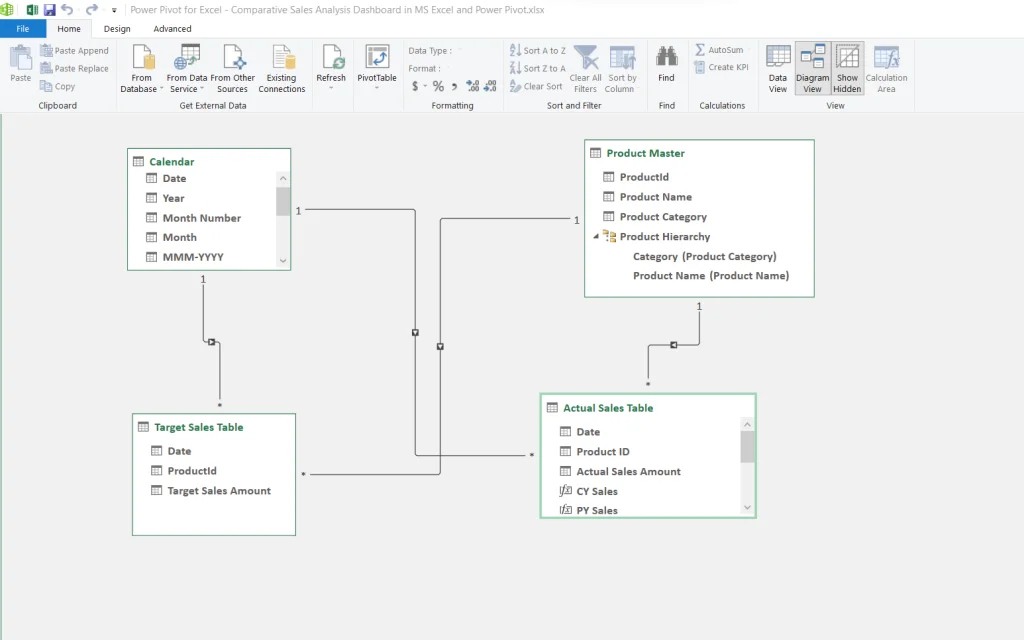The image size is (1024, 640).
Task: Click increase decimal places icon
Action: tap(473, 86)
